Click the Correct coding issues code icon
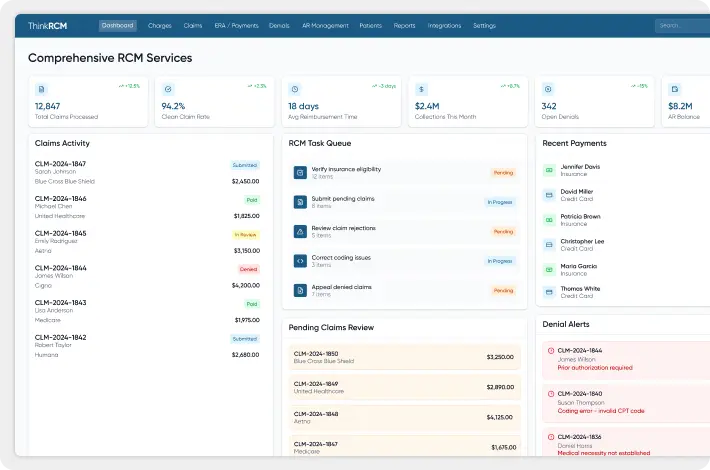 point(300,261)
